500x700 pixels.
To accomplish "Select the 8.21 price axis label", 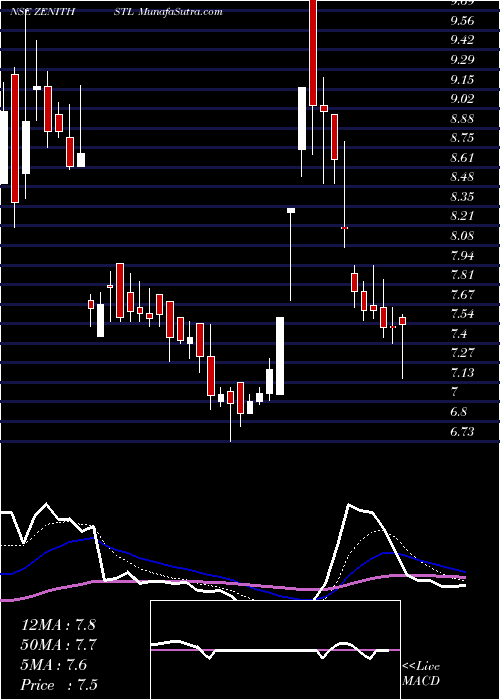I will (462, 216).
